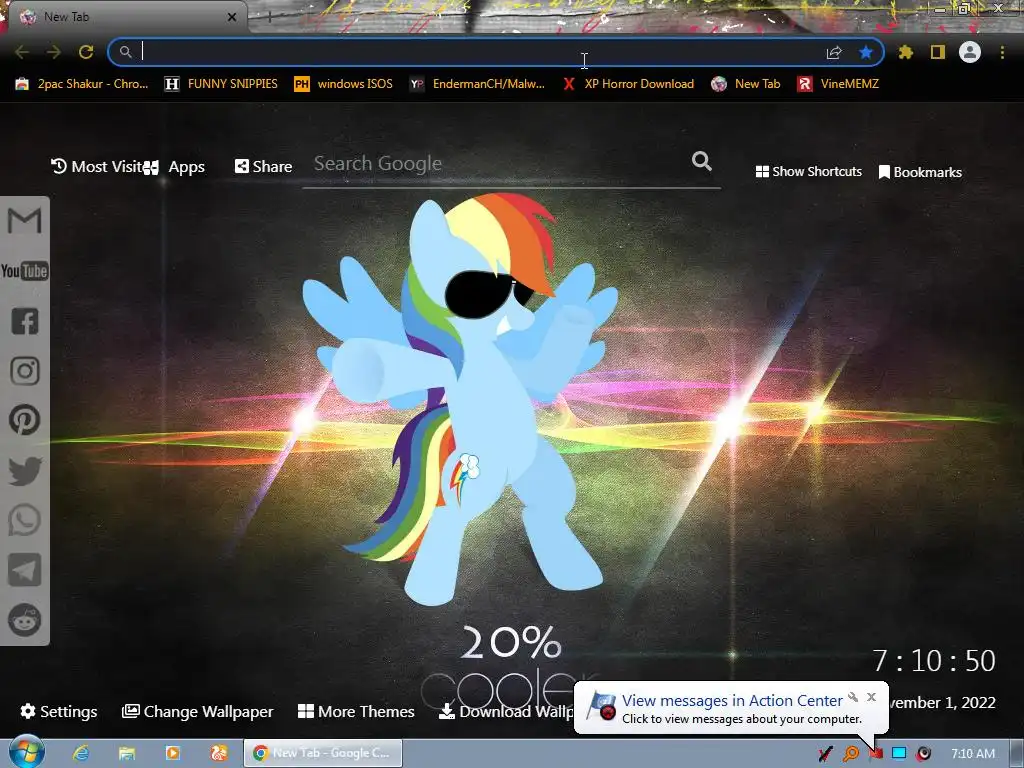Go back to previous page
This screenshot has height=768, width=1024.
tap(22, 52)
